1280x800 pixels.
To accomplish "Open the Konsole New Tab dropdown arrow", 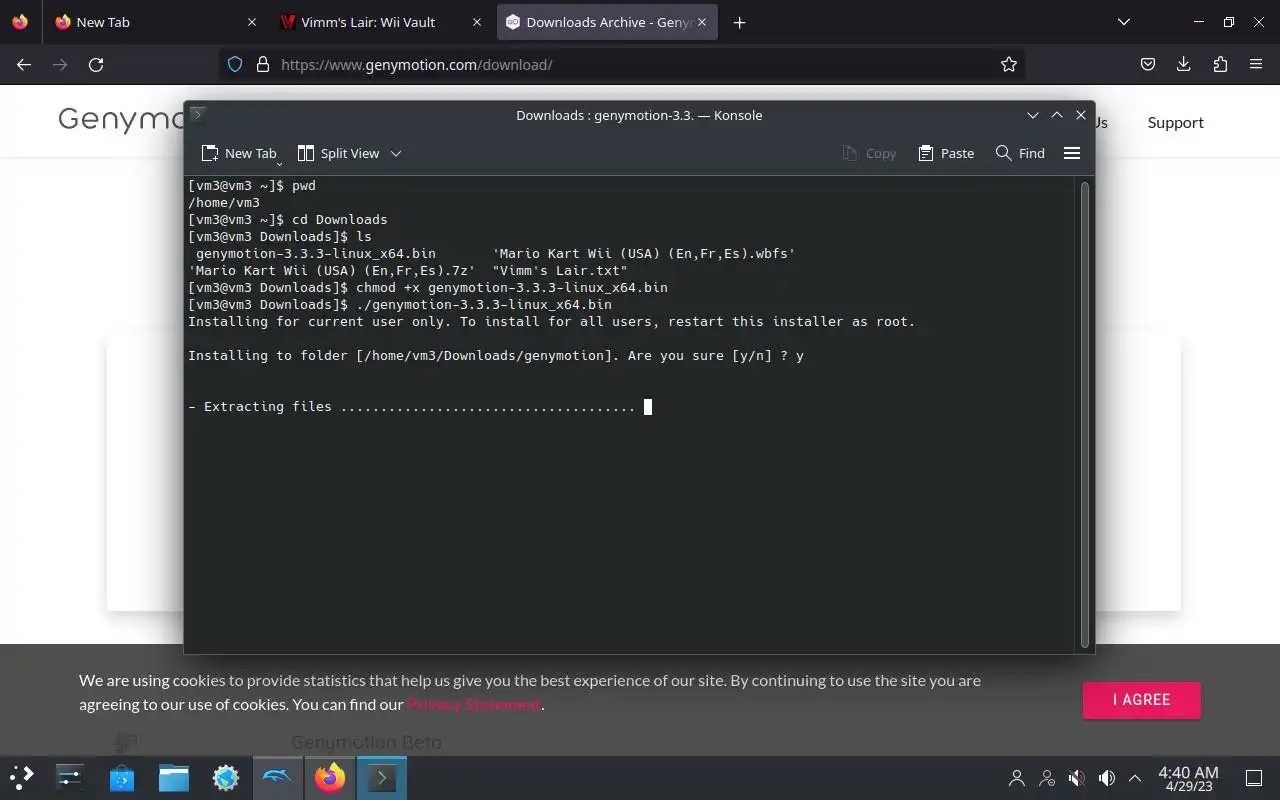I will pyautogui.click(x=279, y=162).
